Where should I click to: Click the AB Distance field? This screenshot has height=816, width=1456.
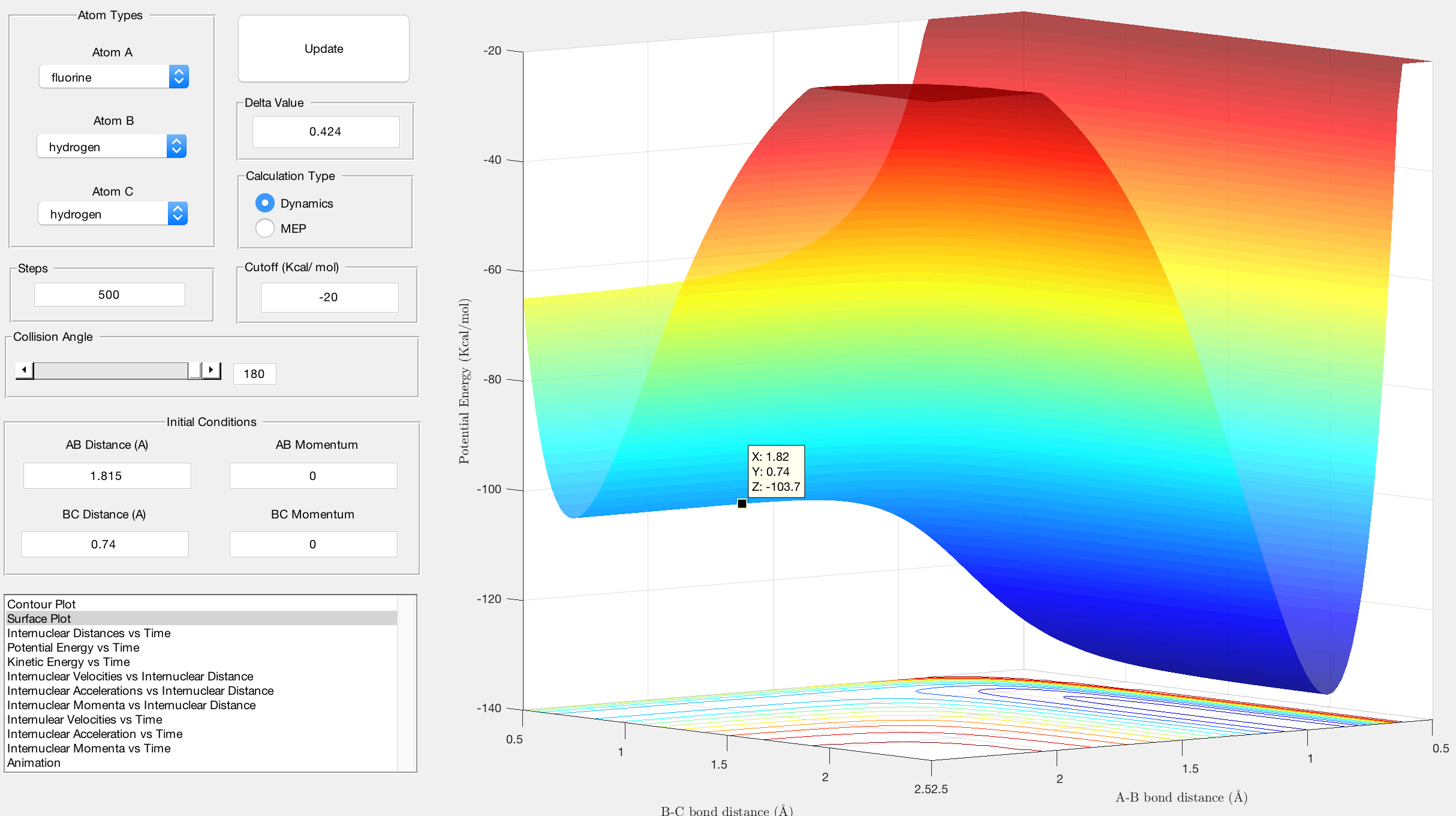tap(107, 476)
